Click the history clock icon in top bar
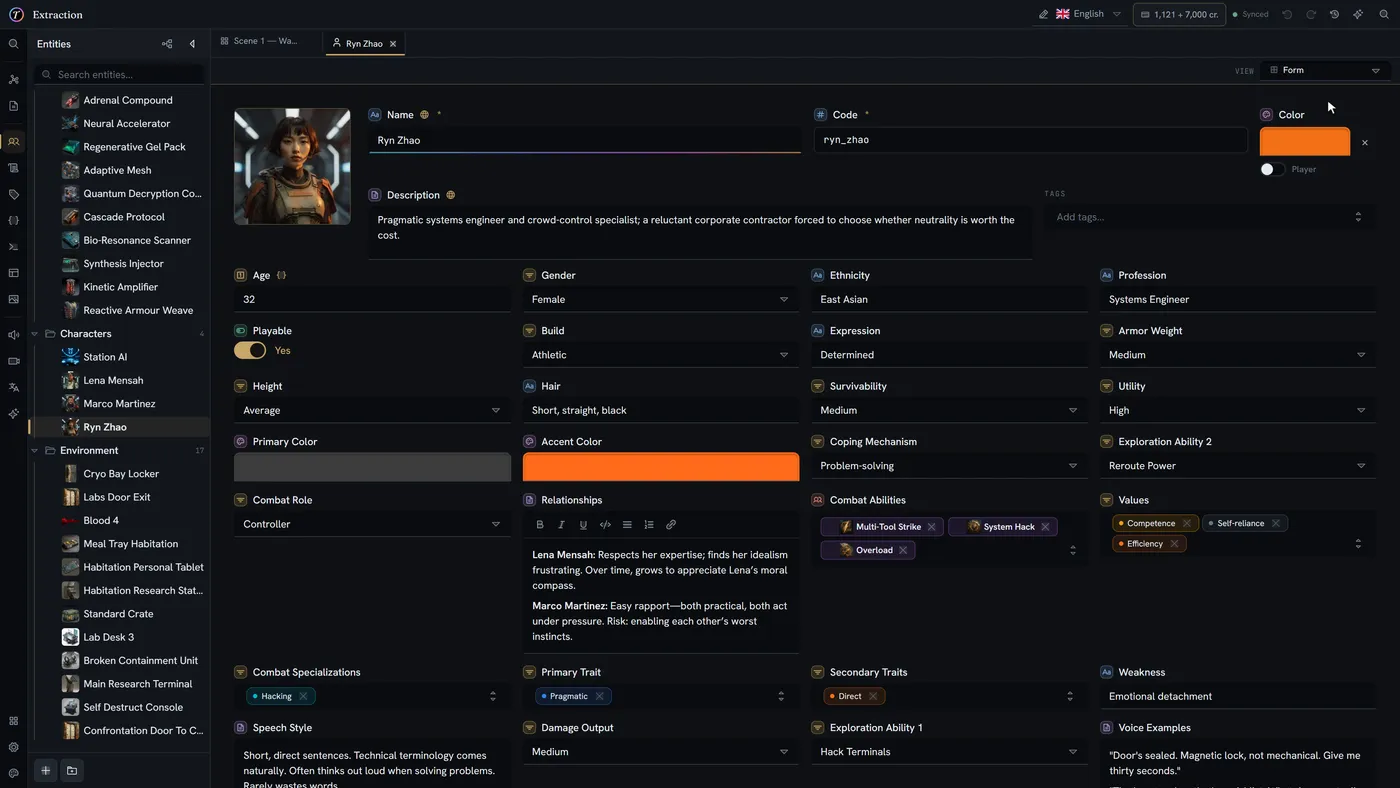The height and width of the screenshot is (788, 1400). pyautogui.click(x=1334, y=15)
